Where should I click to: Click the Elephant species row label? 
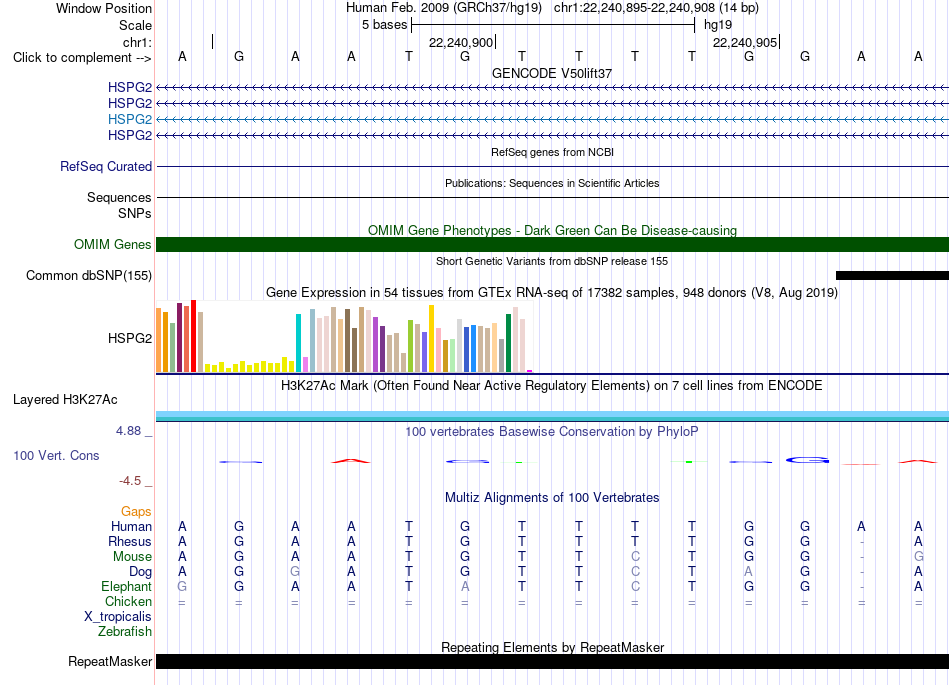point(126,586)
